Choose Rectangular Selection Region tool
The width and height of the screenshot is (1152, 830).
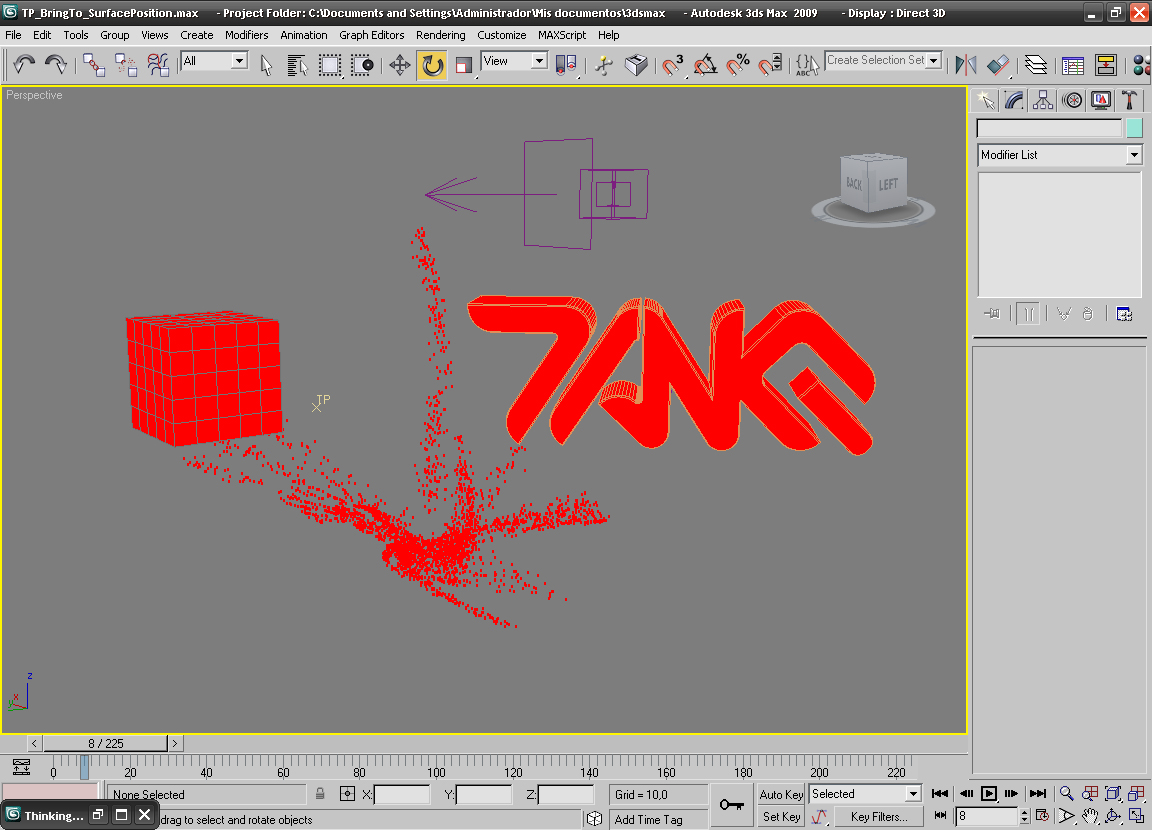330,65
